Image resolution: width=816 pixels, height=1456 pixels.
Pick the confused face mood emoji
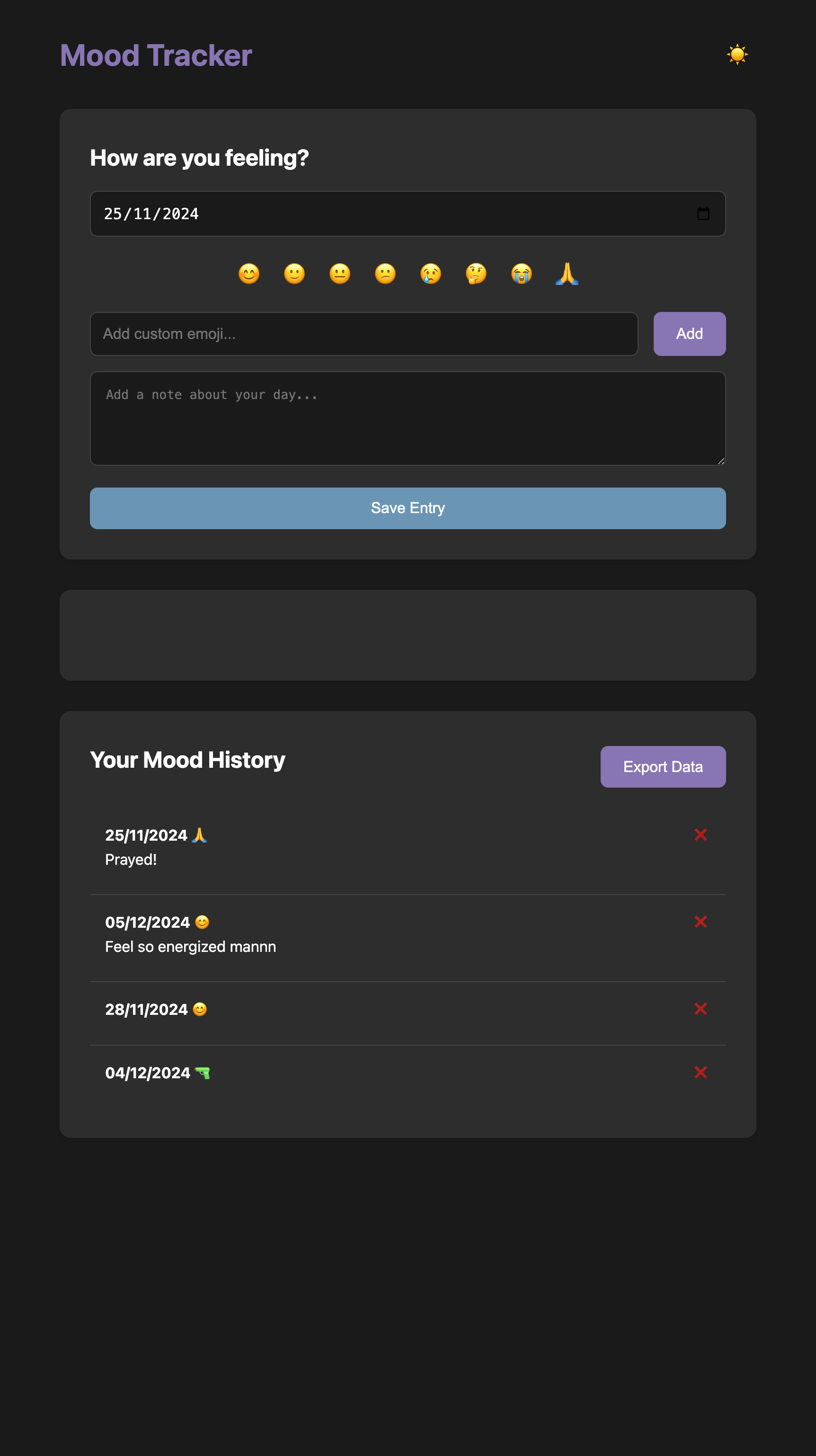(385, 274)
